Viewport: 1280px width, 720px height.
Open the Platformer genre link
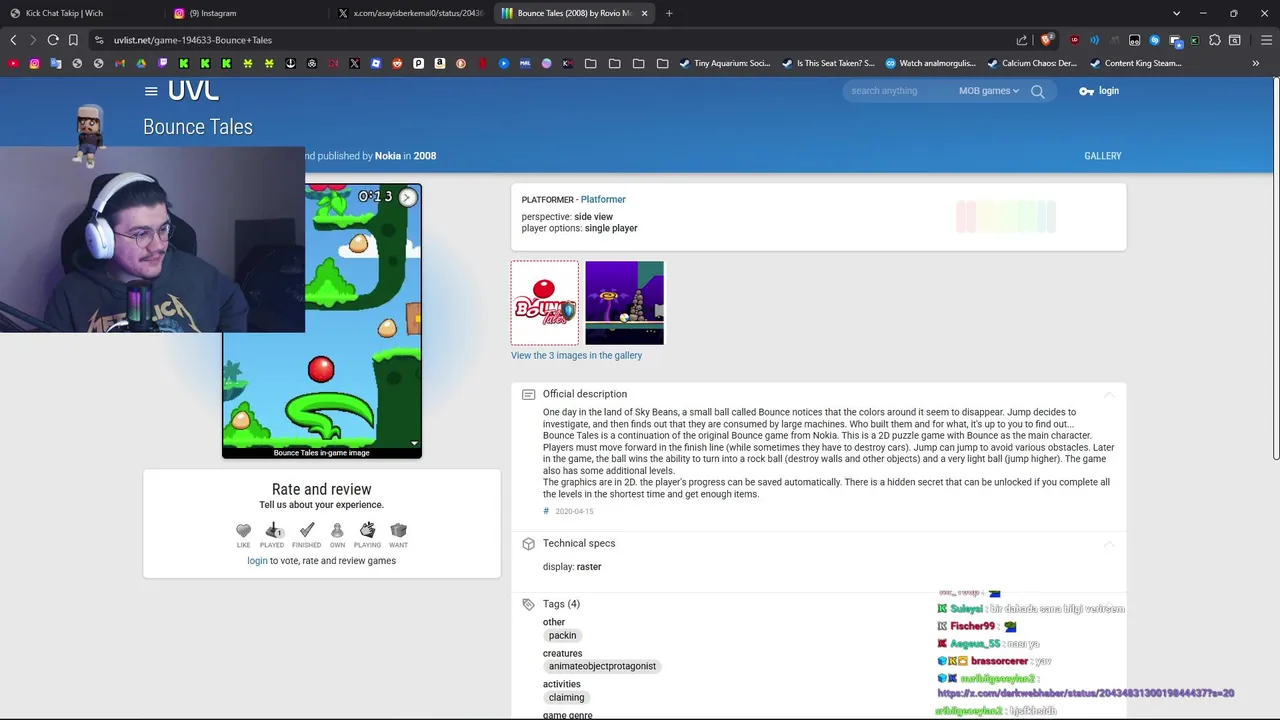click(603, 199)
